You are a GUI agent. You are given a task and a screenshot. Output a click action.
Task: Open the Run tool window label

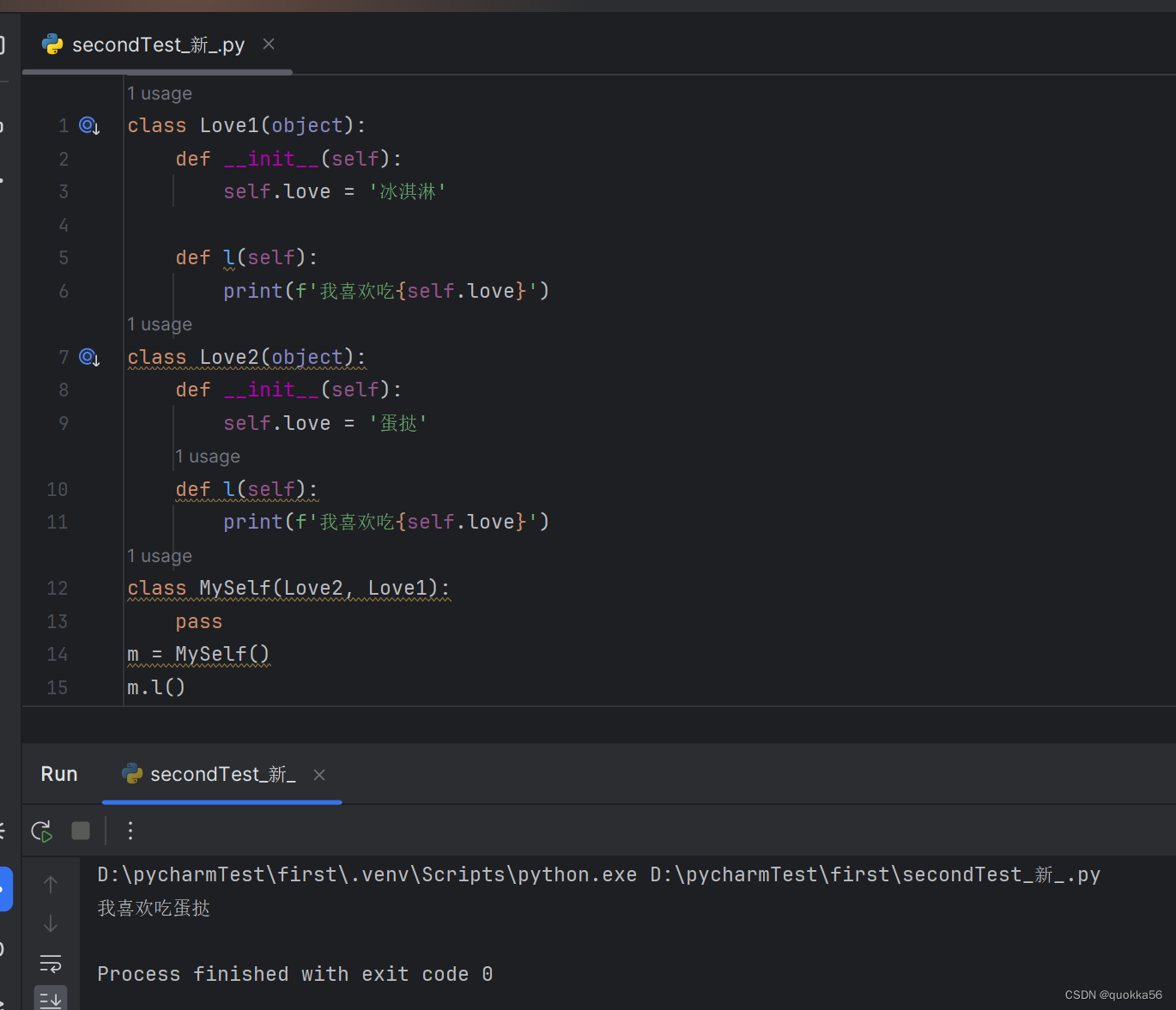59,774
